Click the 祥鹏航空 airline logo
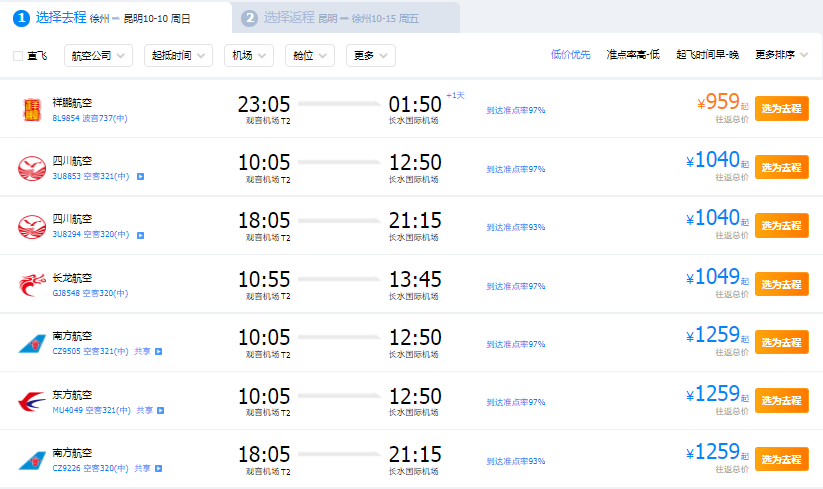Screen dimensions: 823x489 (32, 110)
